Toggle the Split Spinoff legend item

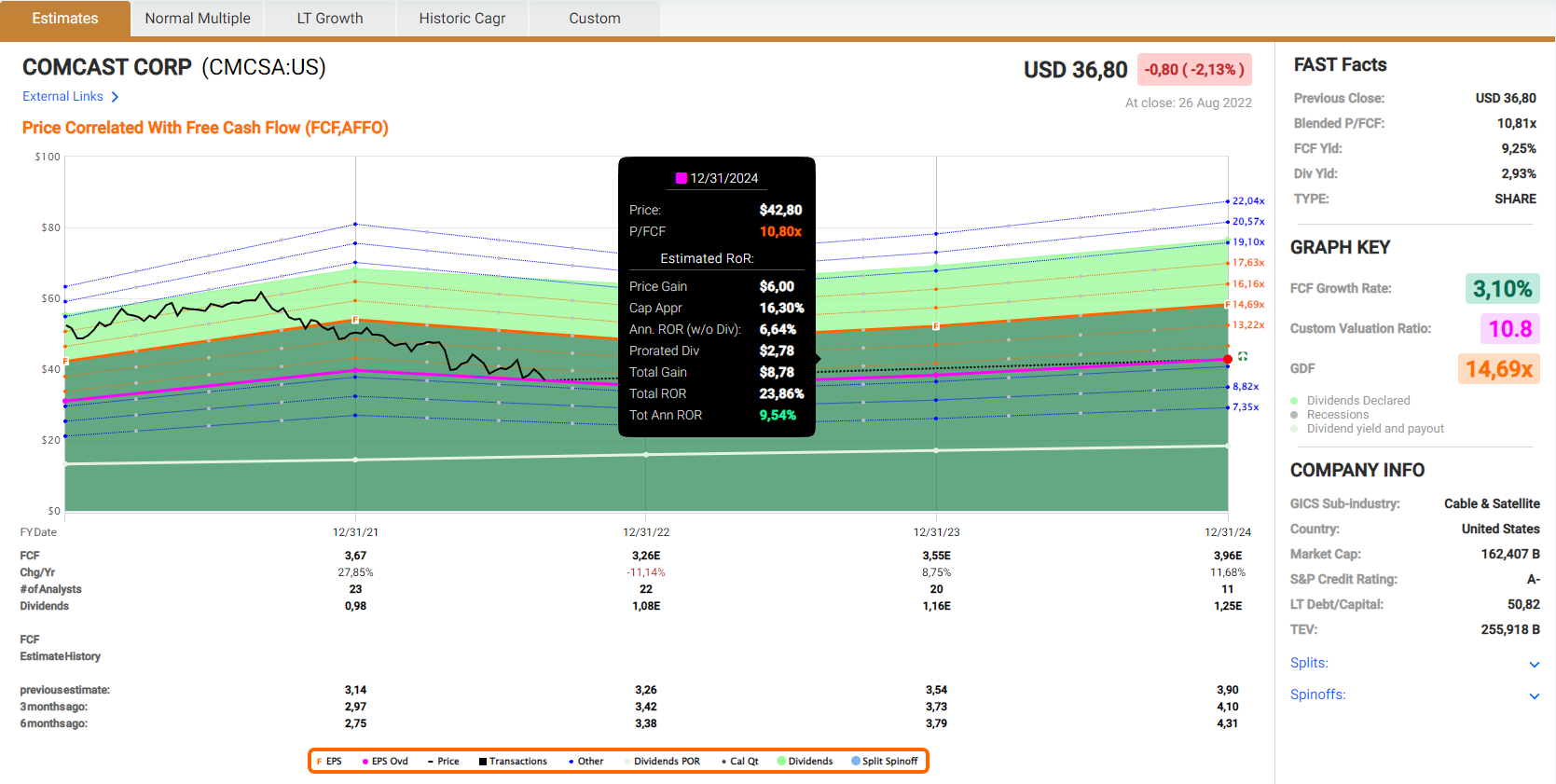[884, 762]
